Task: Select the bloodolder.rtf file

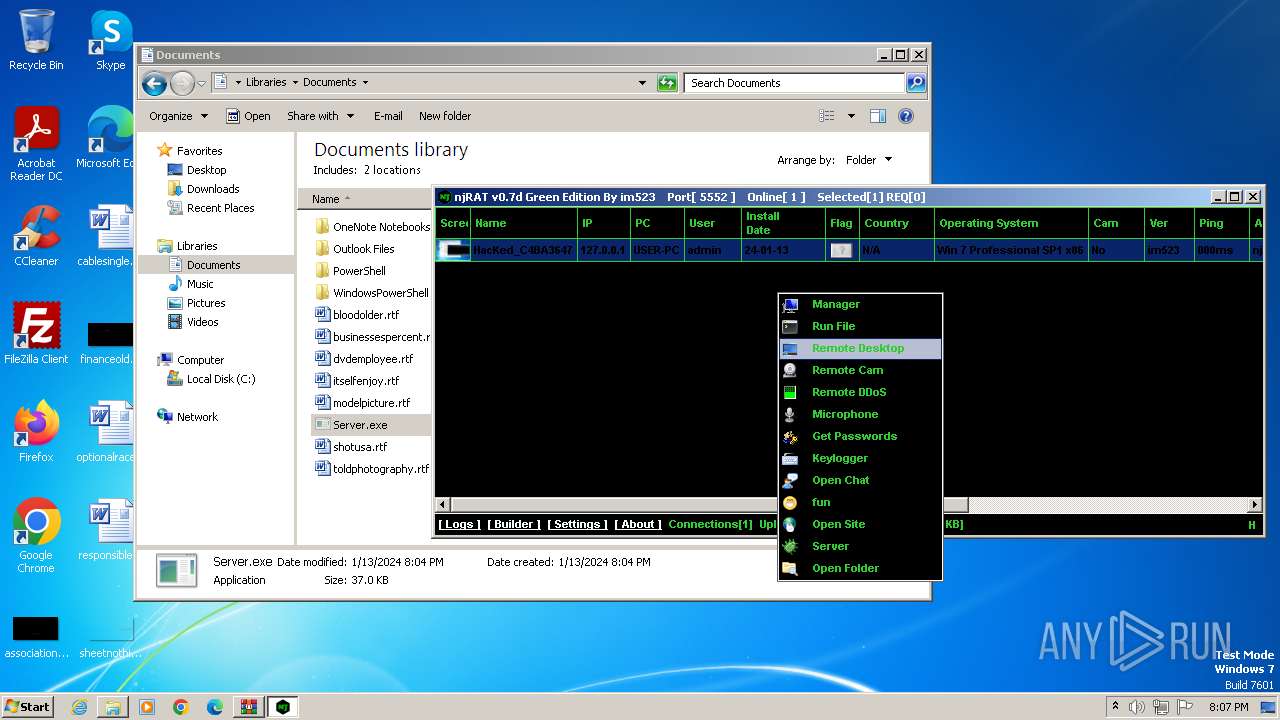Action: (x=365, y=315)
